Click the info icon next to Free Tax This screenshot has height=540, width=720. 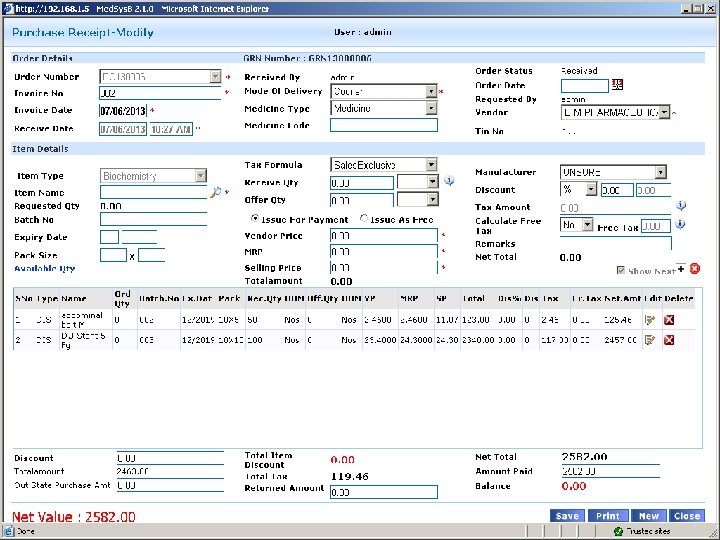680,225
